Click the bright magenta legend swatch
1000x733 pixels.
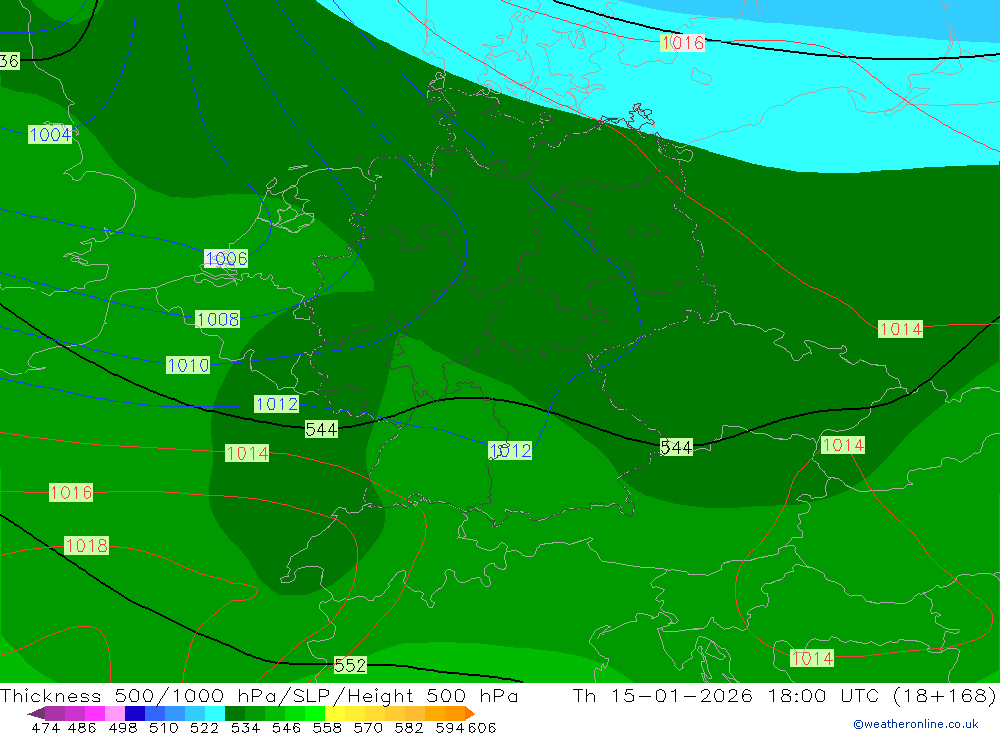pyautogui.click(x=95, y=713)
